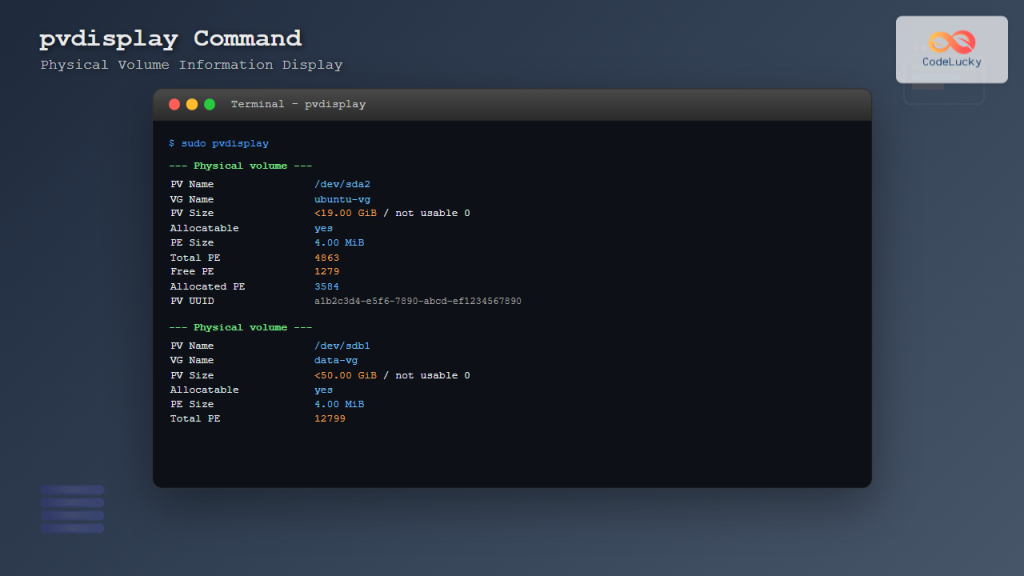This screenshot has height=576, width=1024.
Task: Click the second purple stripe bottom left
Action: tap(72, 501)
